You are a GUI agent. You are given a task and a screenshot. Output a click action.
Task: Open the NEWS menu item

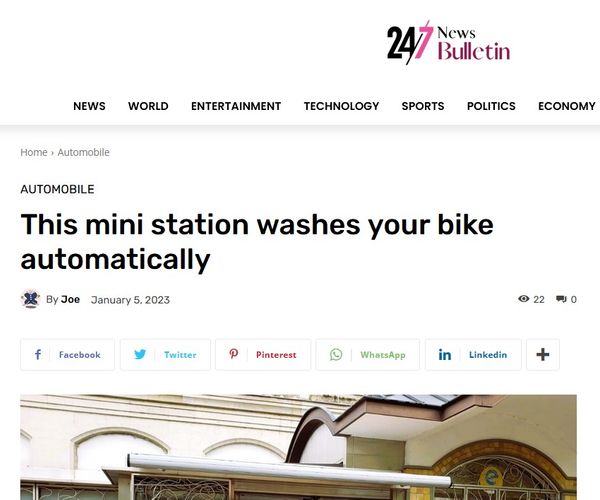coord(89,106)
